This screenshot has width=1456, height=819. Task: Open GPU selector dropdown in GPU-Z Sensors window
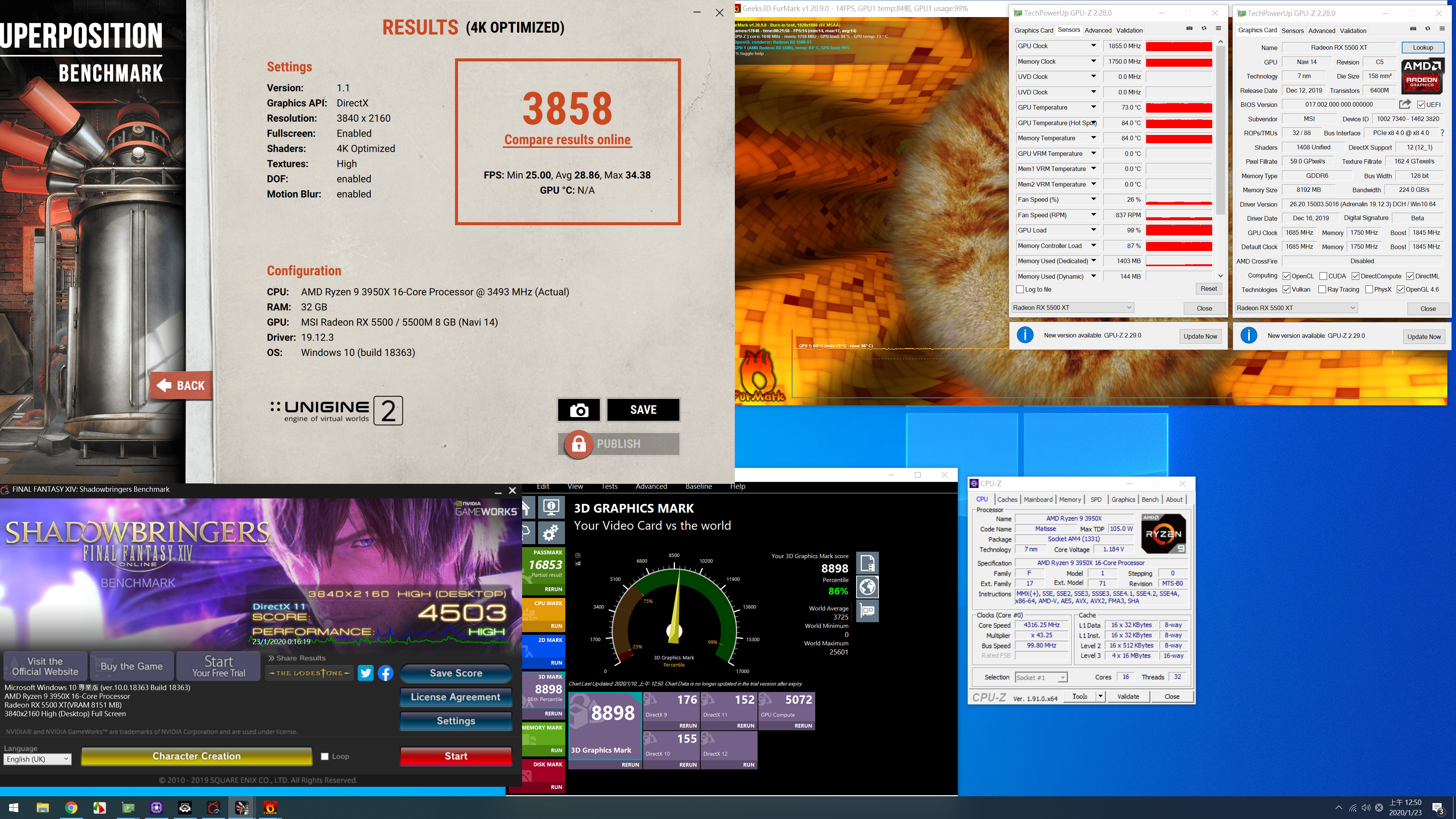pos(1072,308)
